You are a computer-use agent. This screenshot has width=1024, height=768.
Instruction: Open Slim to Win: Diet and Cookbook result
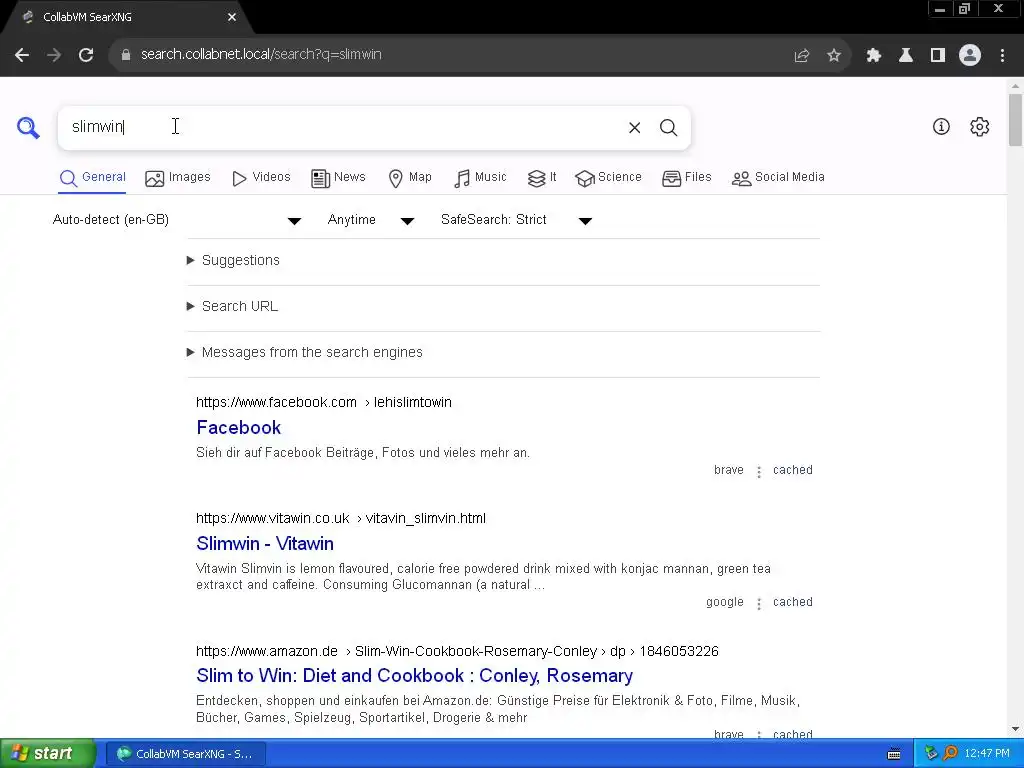click(x=414, y=676)
